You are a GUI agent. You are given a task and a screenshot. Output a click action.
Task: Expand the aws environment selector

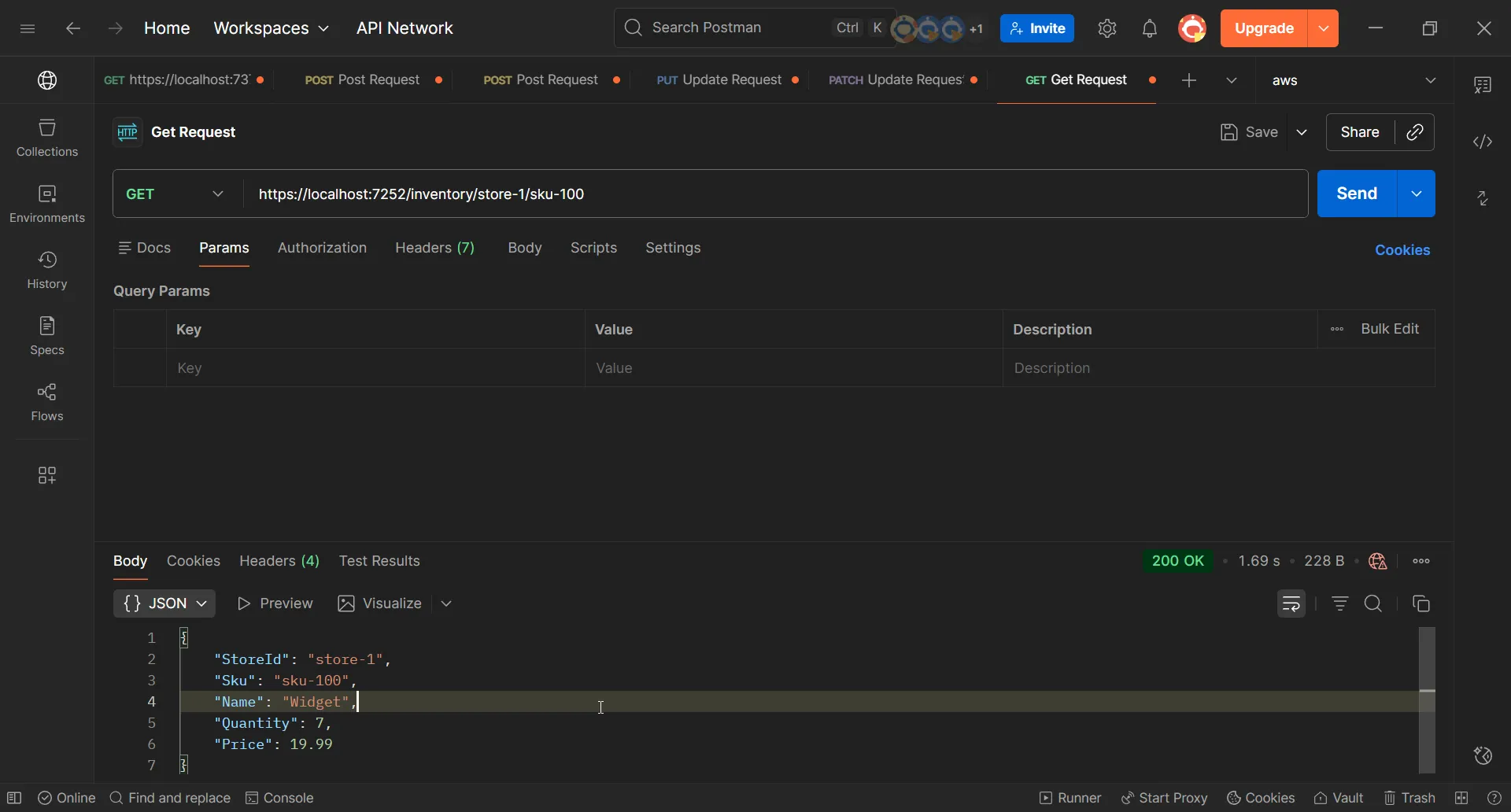click(1431, 79)
